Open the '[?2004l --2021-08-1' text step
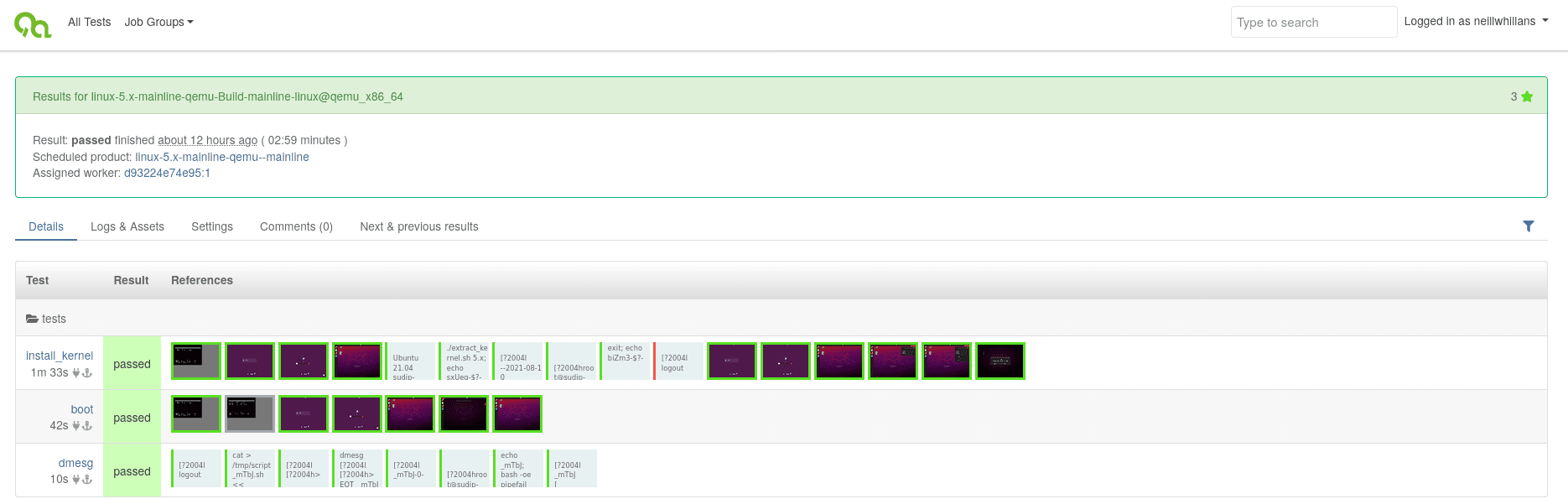Image resolution: width=1568 pixels, height=504 pixels. point(518,361)
